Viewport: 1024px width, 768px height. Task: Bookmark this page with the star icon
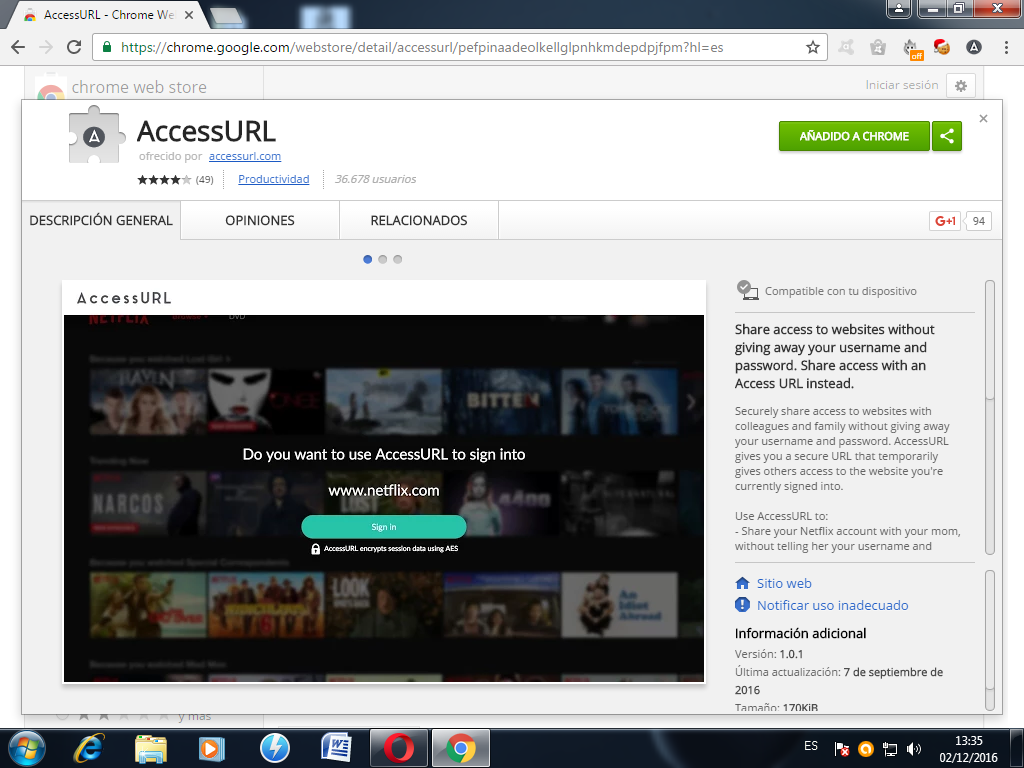pos(812,47)
